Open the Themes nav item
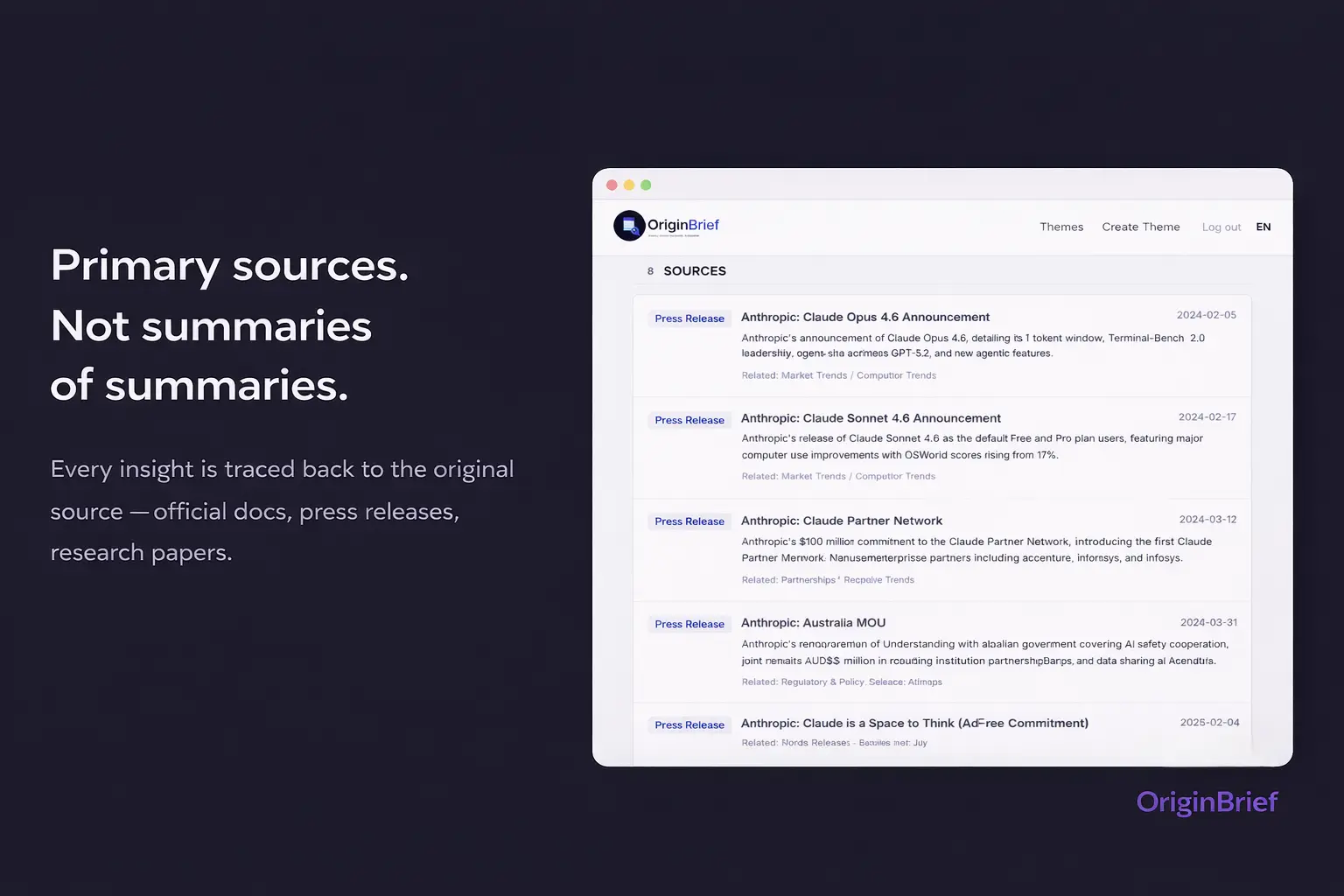This screenshot has width=1344, height=896. coord(1061,227)
